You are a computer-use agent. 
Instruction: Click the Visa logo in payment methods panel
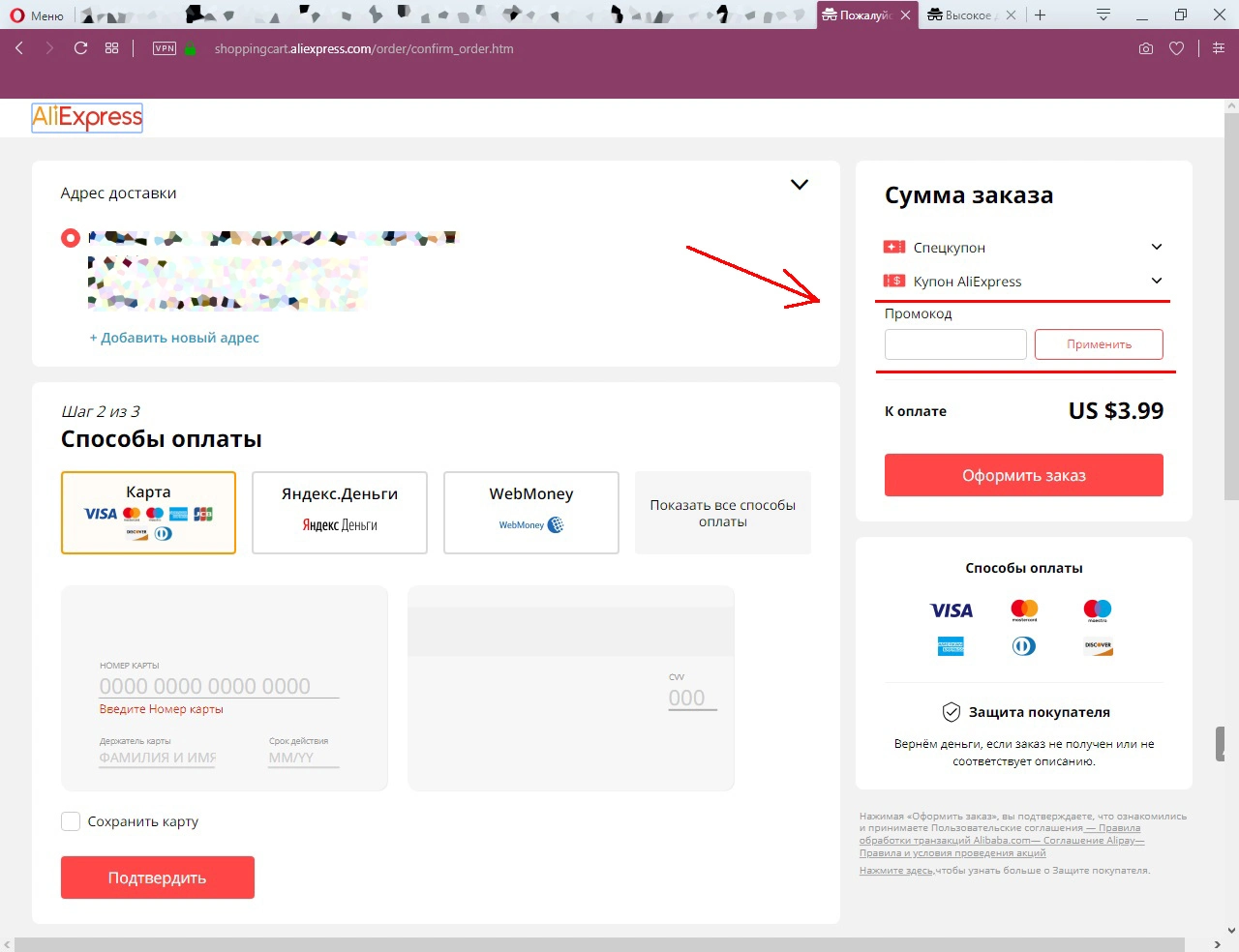click(x=952, y=610)
